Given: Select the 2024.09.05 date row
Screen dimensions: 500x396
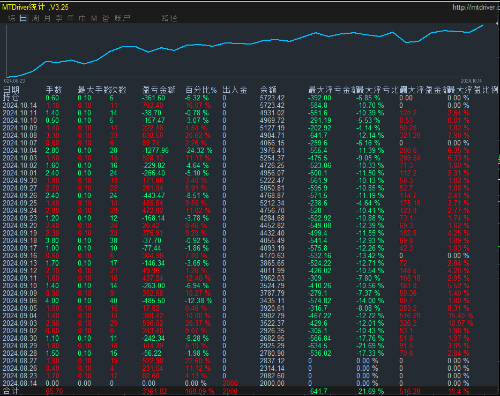Looking at the screenshot, I should point(20,308).
